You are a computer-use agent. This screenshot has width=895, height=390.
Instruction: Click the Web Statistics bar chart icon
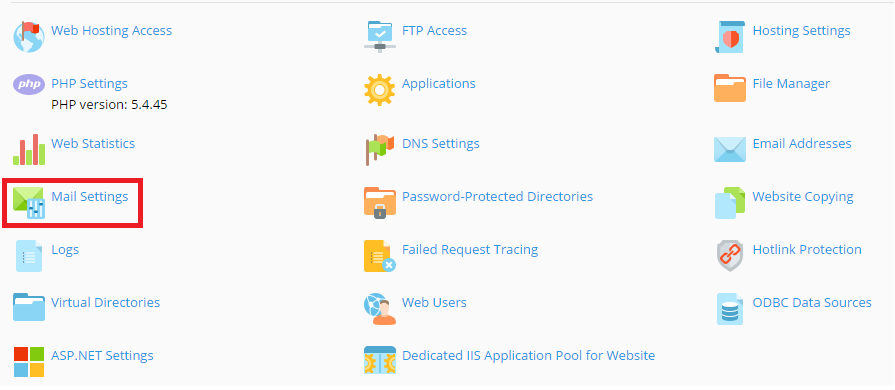[29, 150]
